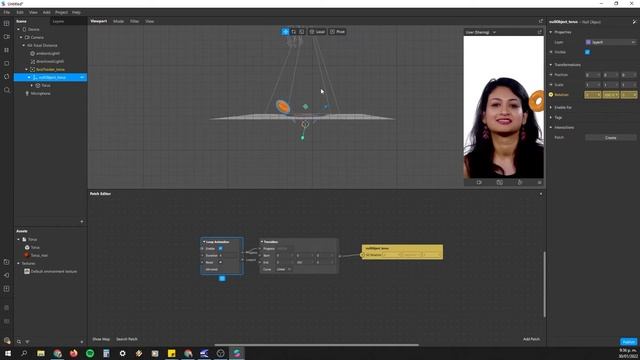Collapse the faceTracker node in scene tree
The height and width of the screenshot is (360, 640).
pos(27,69)
